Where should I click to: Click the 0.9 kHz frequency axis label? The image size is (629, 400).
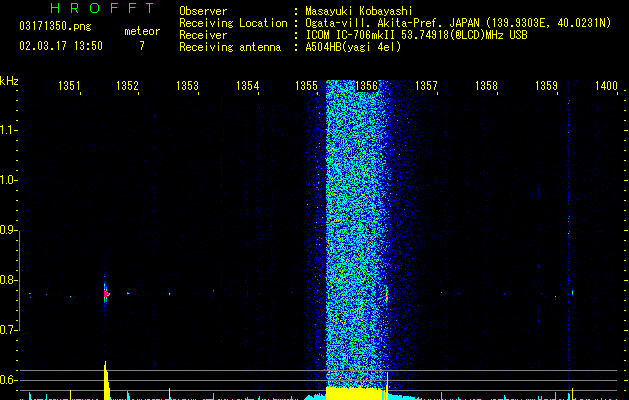(8, 230)
